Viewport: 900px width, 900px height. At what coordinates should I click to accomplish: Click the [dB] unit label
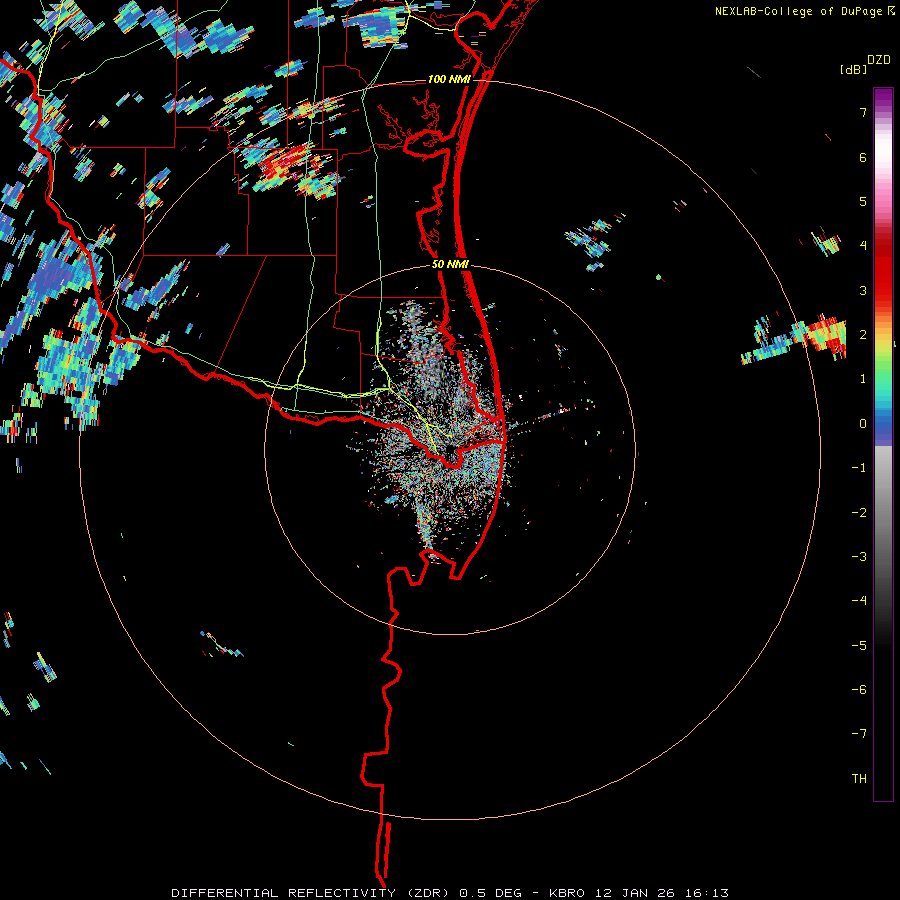[x=853, y=69]
